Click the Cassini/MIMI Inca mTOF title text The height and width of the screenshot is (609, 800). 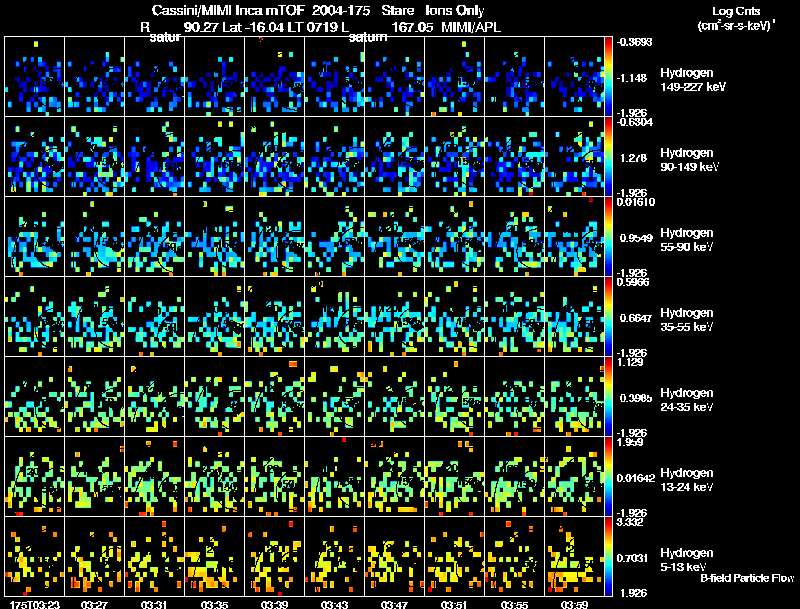pyautogui.click(x=228, y=11)
